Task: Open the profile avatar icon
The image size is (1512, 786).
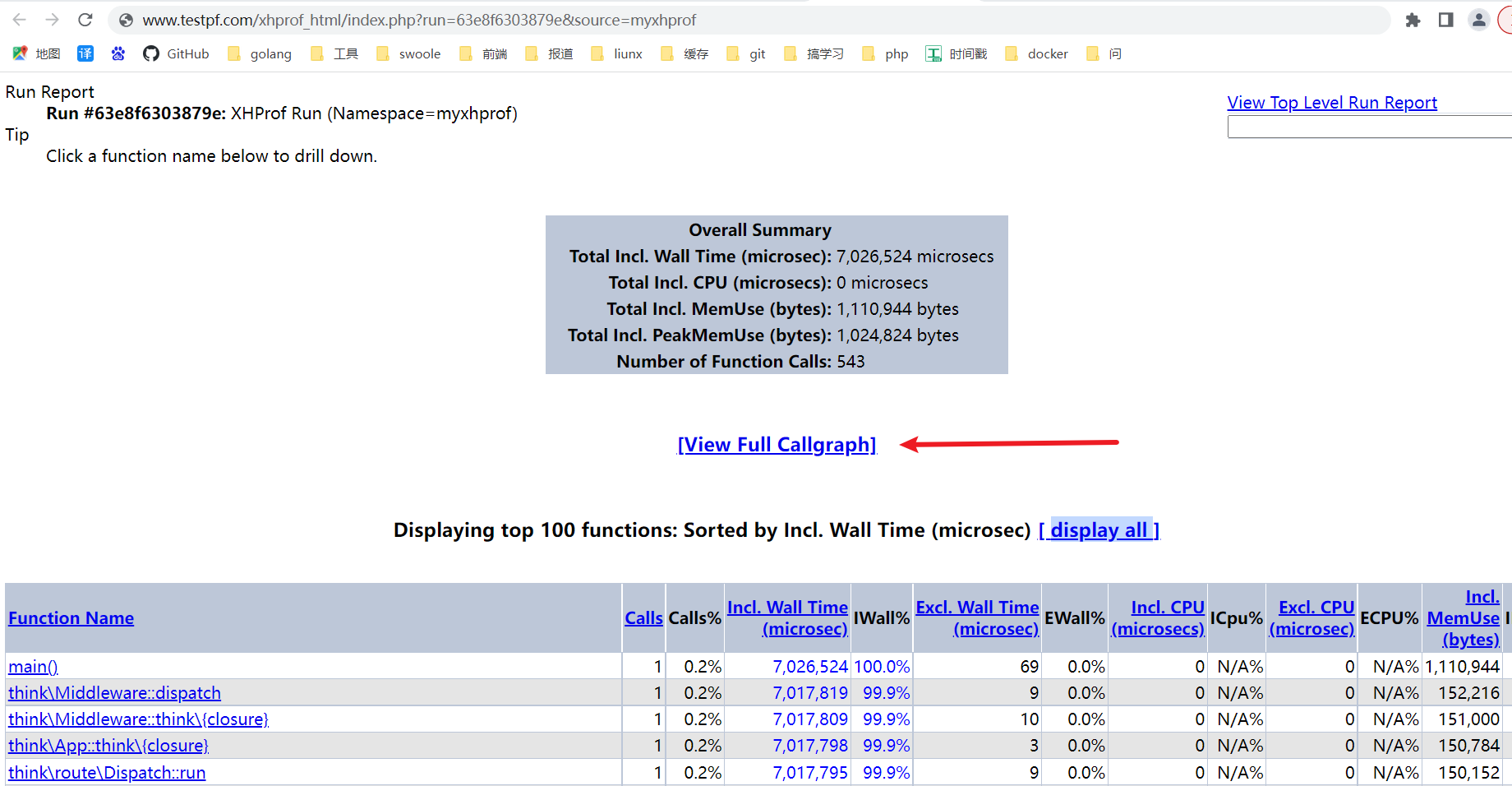Action: coord(1478,20)
